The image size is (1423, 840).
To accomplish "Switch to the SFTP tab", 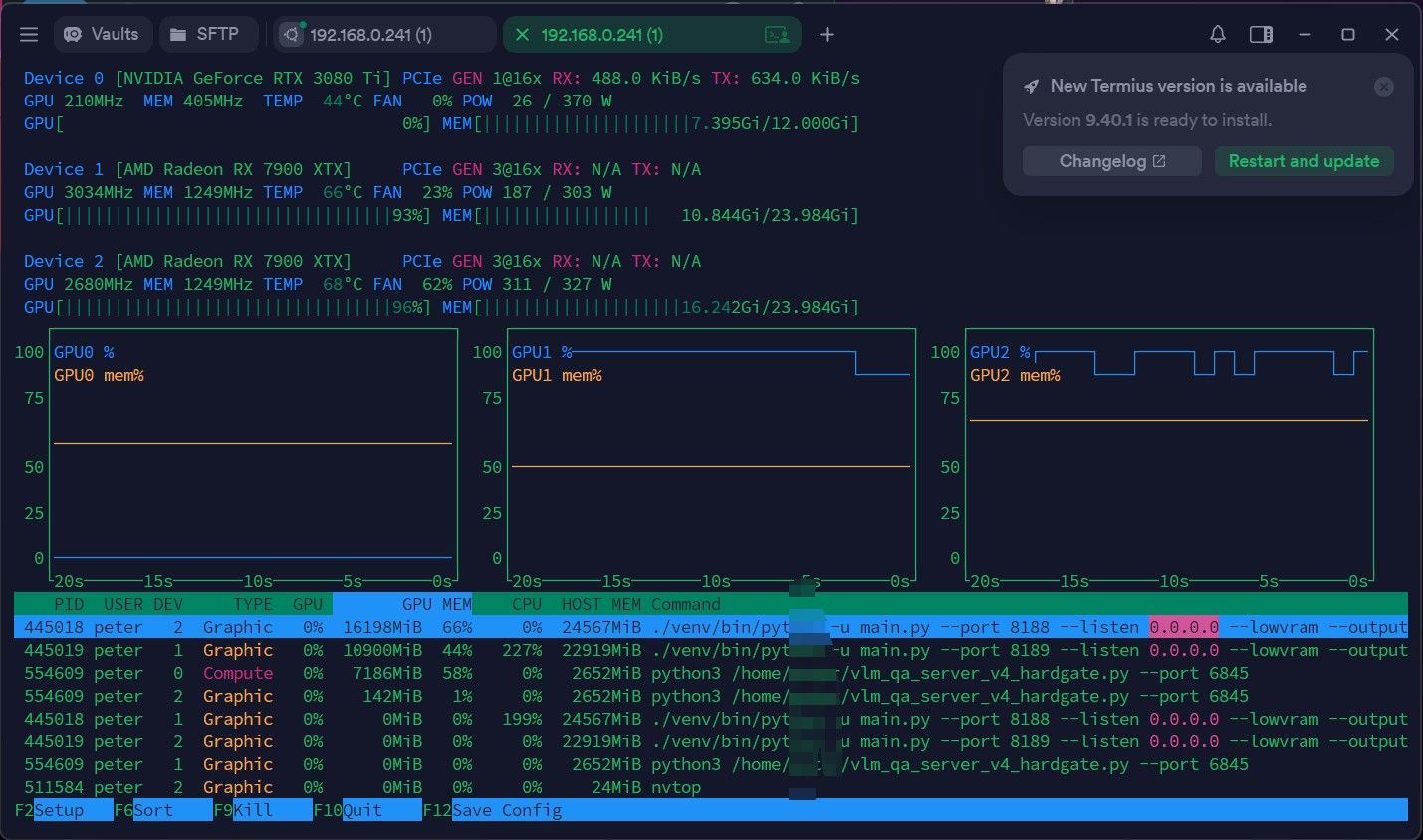I will 207,35.
